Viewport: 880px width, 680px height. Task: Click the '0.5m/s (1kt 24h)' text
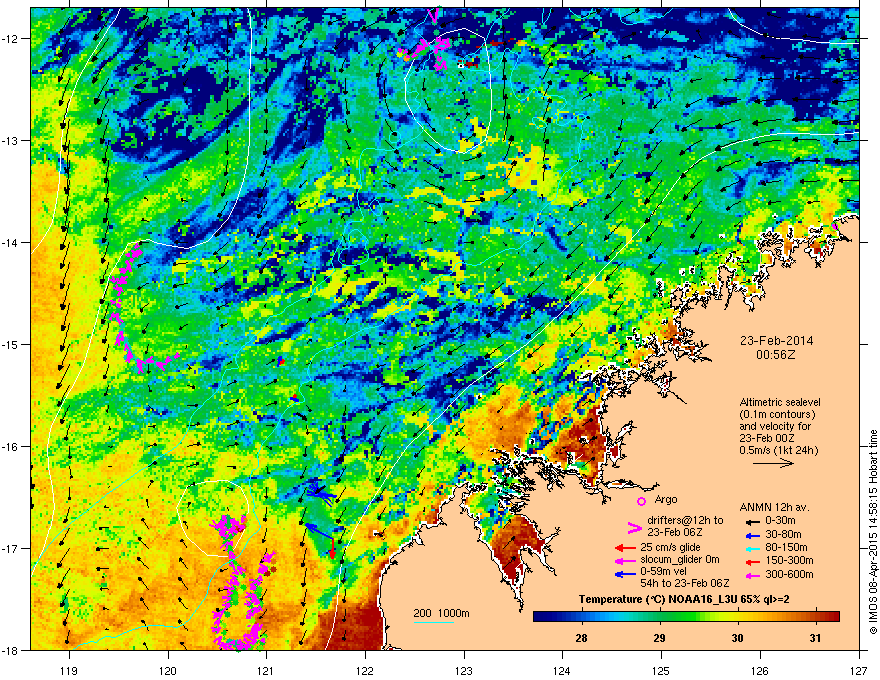tap(778, 450)
